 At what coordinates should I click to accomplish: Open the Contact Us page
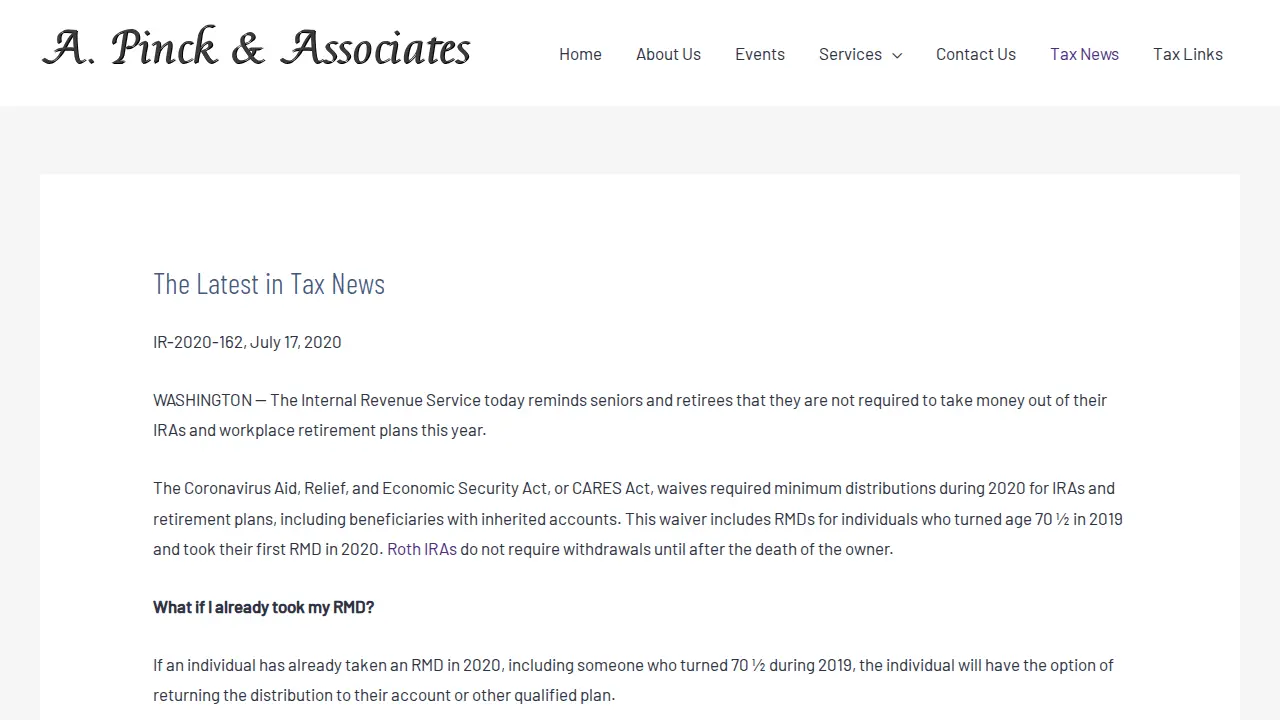tap(976, 54)
